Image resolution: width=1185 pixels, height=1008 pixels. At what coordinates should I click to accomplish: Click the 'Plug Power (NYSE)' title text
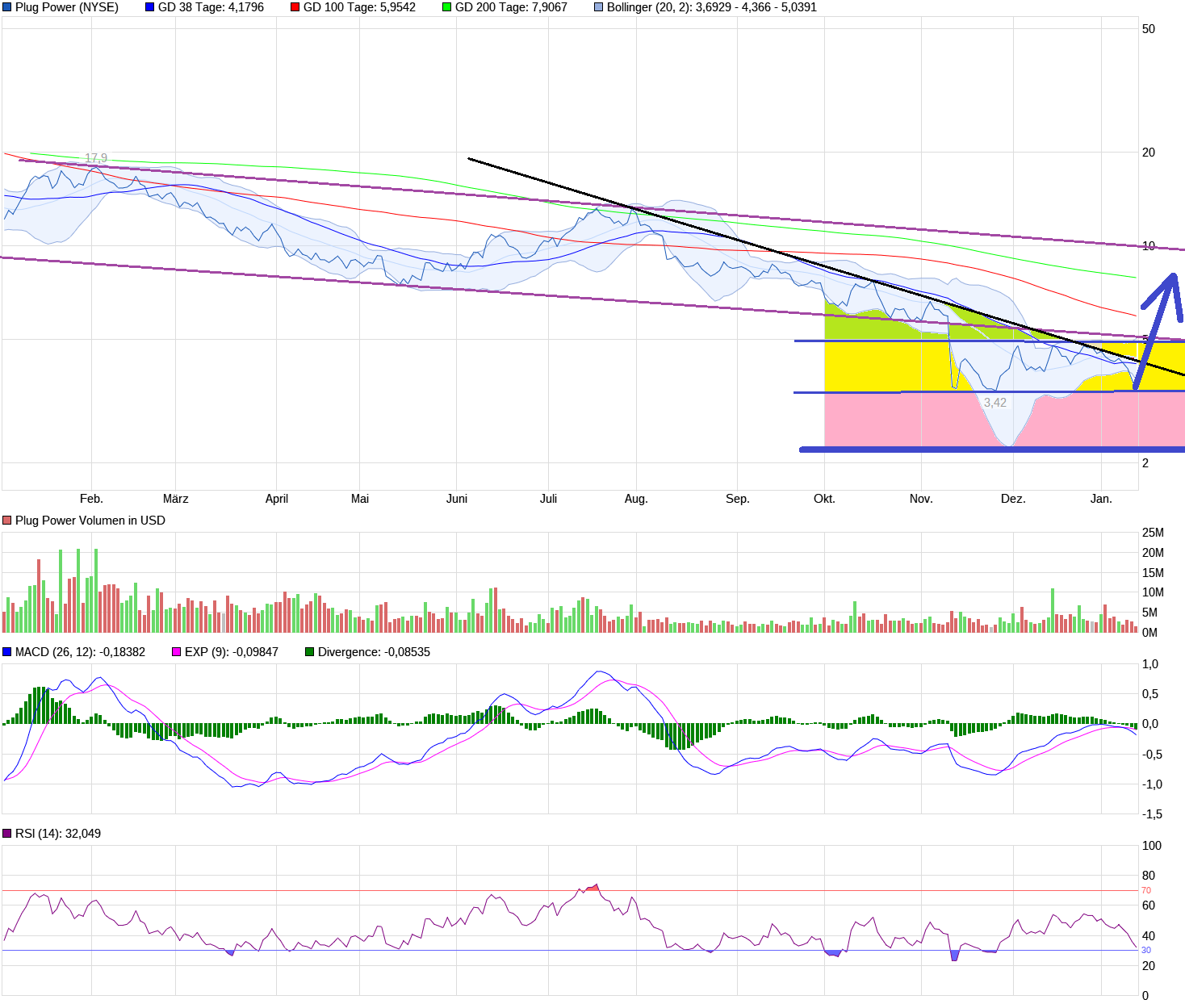click(67, 7)
